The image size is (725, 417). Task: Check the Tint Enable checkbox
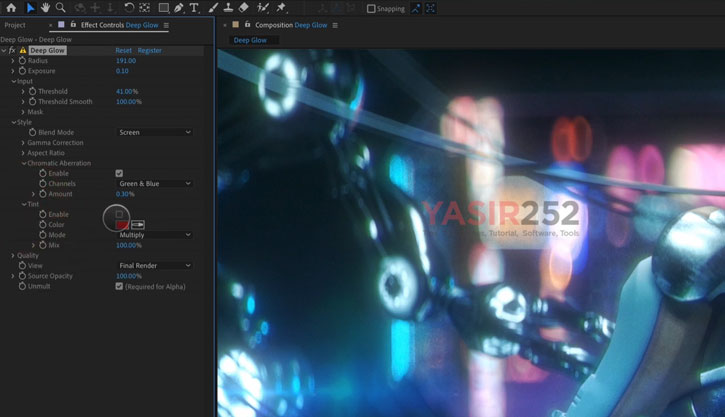[x=119, y=215]
